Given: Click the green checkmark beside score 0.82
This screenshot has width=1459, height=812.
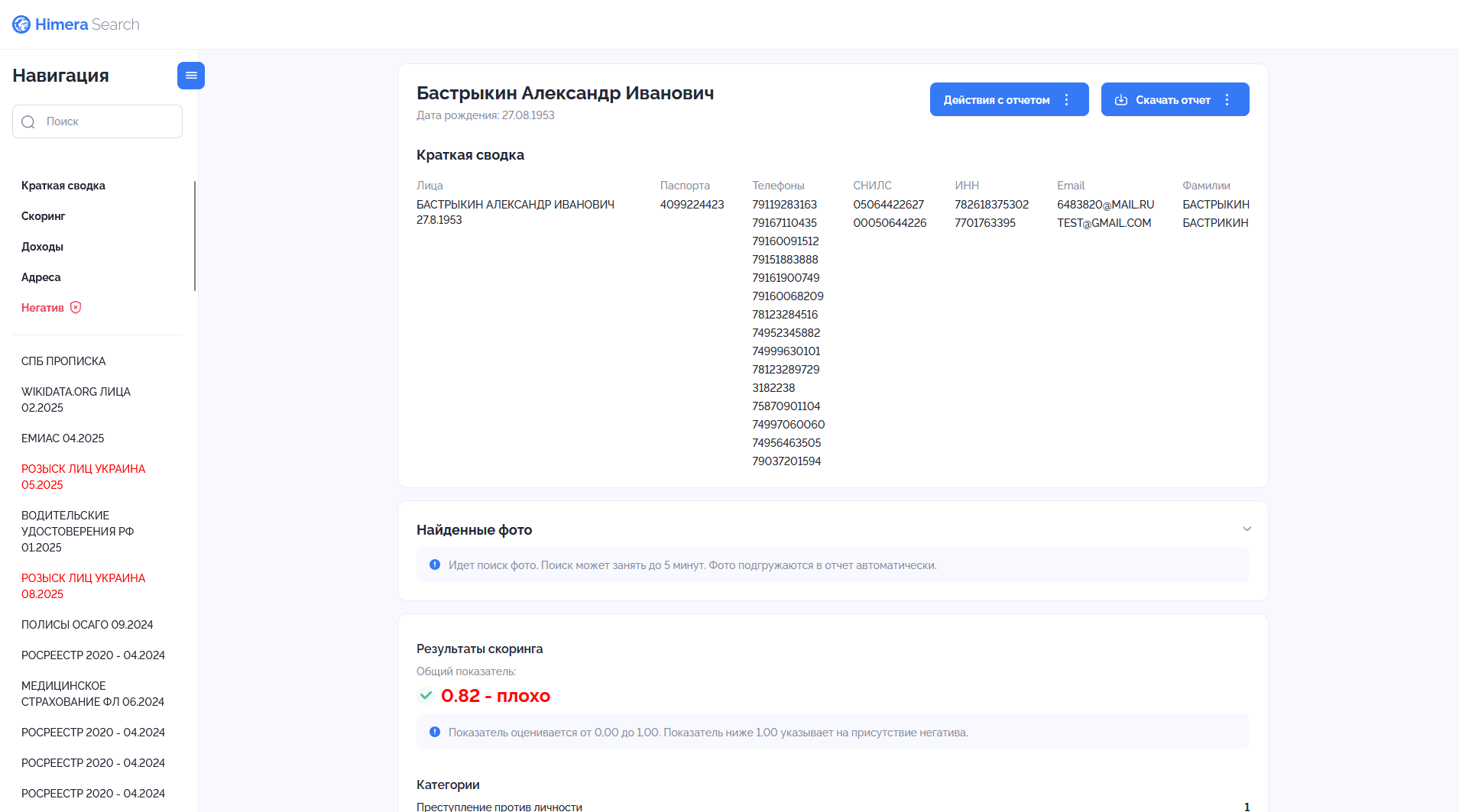Looking at the screenshot, I should click(x=426, y=696).
